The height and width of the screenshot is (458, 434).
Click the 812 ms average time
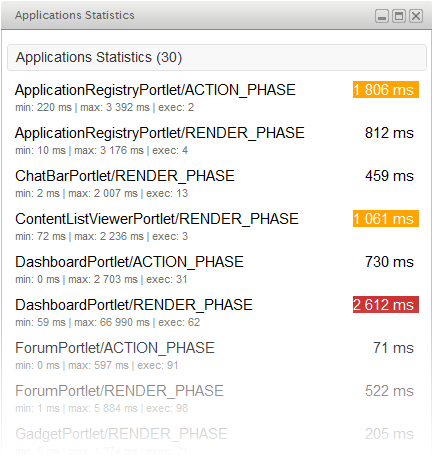click(x=389, y=133)
